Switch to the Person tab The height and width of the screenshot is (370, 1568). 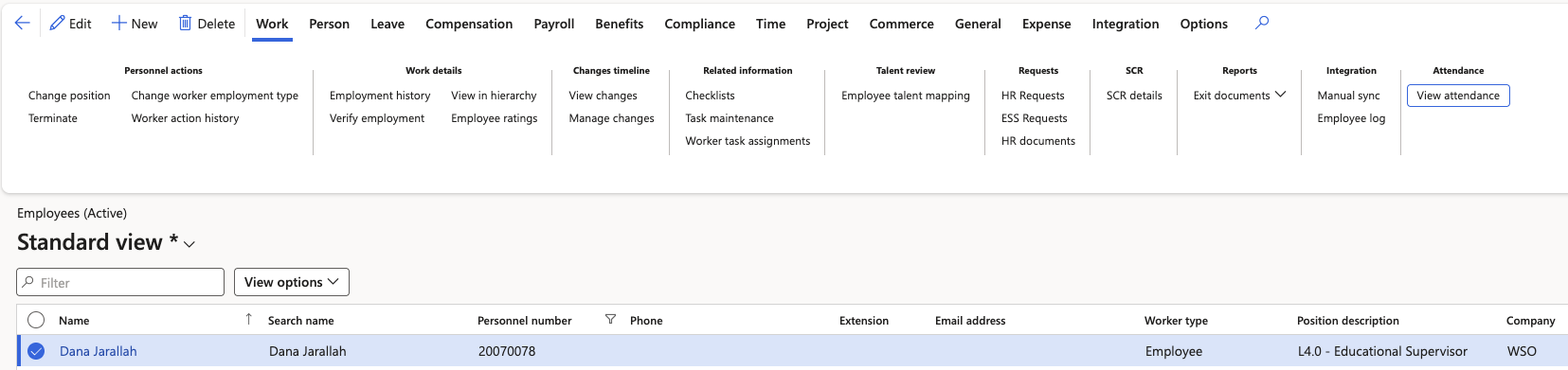point(329,24)
